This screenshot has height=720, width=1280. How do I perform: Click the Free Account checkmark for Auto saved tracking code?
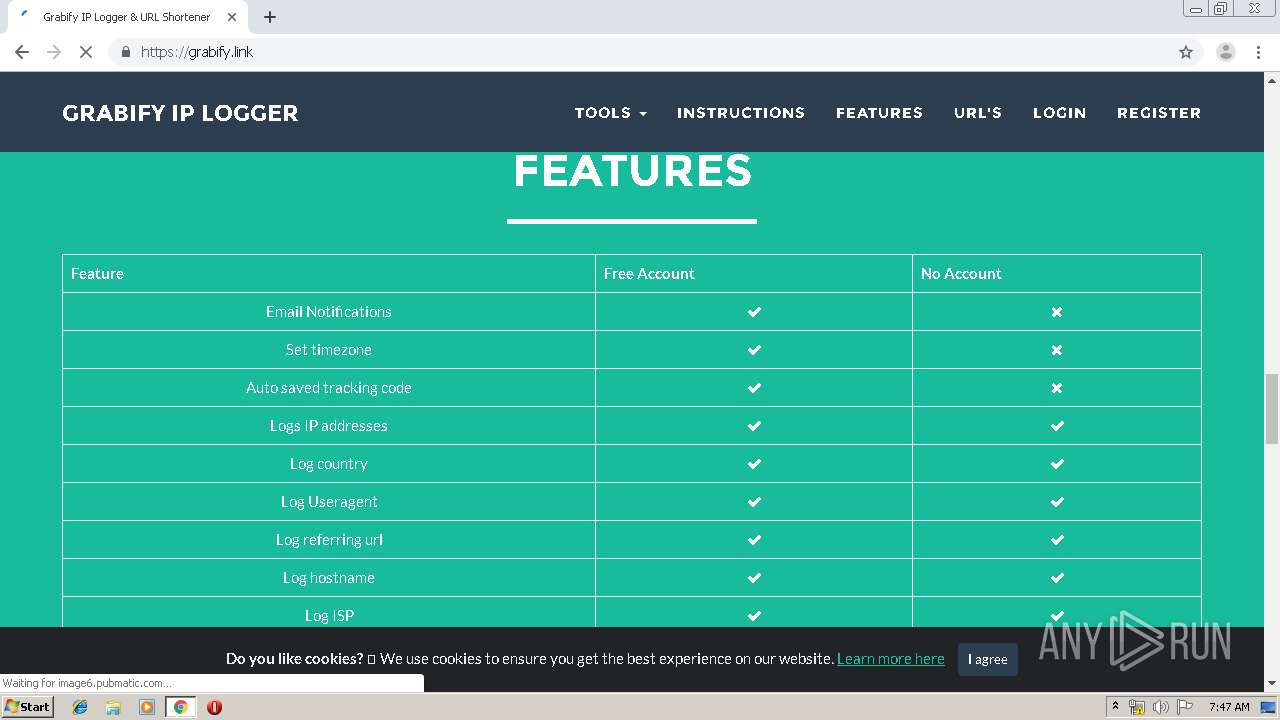pyautogui.click(x=754, y=388)
